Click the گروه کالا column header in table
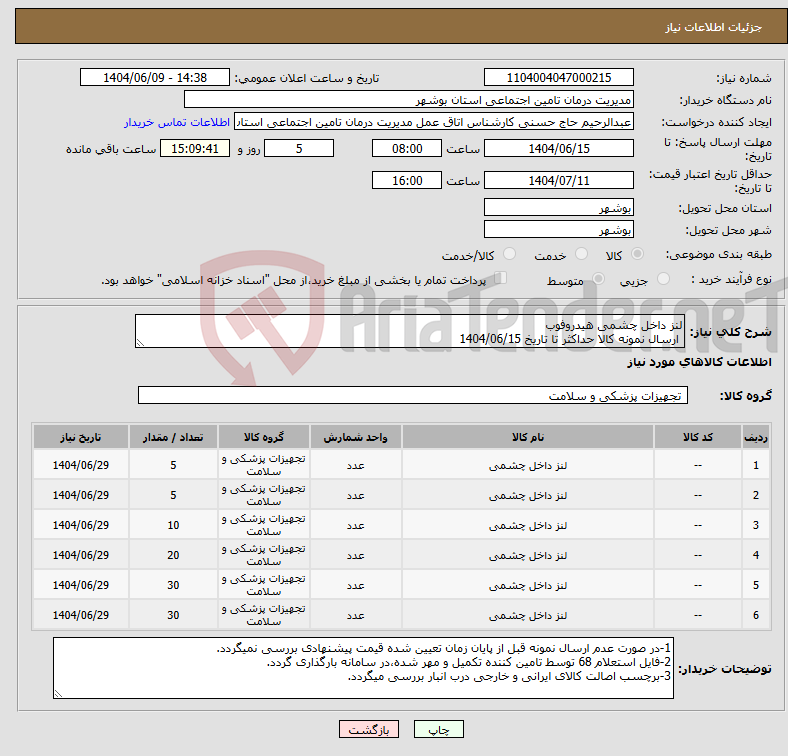Viewport: 788px width, 756px height. pos(264,437)
